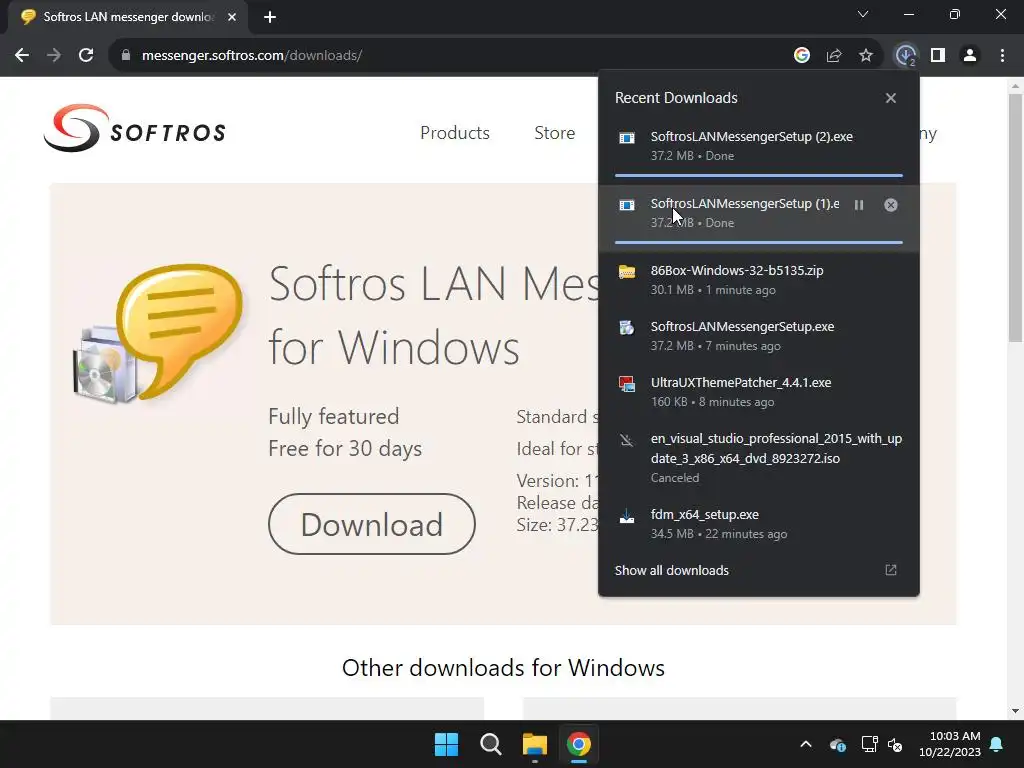
Task: Open the notifications bell in the taskbar
Action: pos(997,744)
